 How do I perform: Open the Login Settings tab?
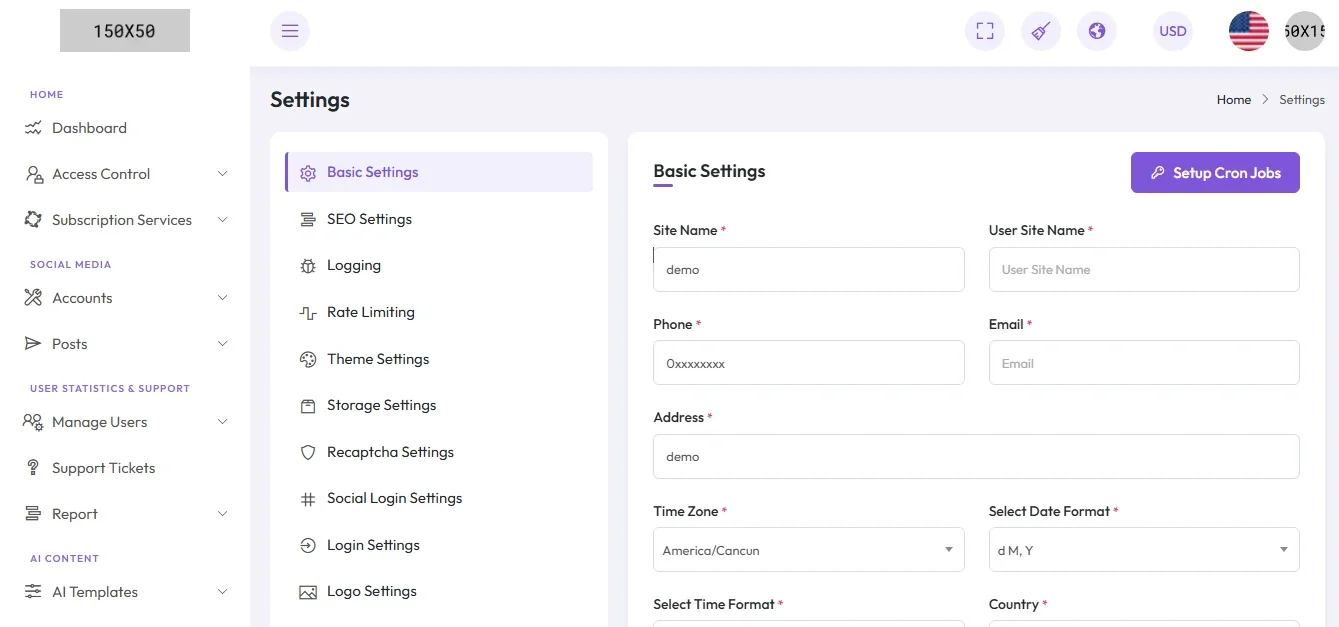pyautogui.click(x=439, y=545)
